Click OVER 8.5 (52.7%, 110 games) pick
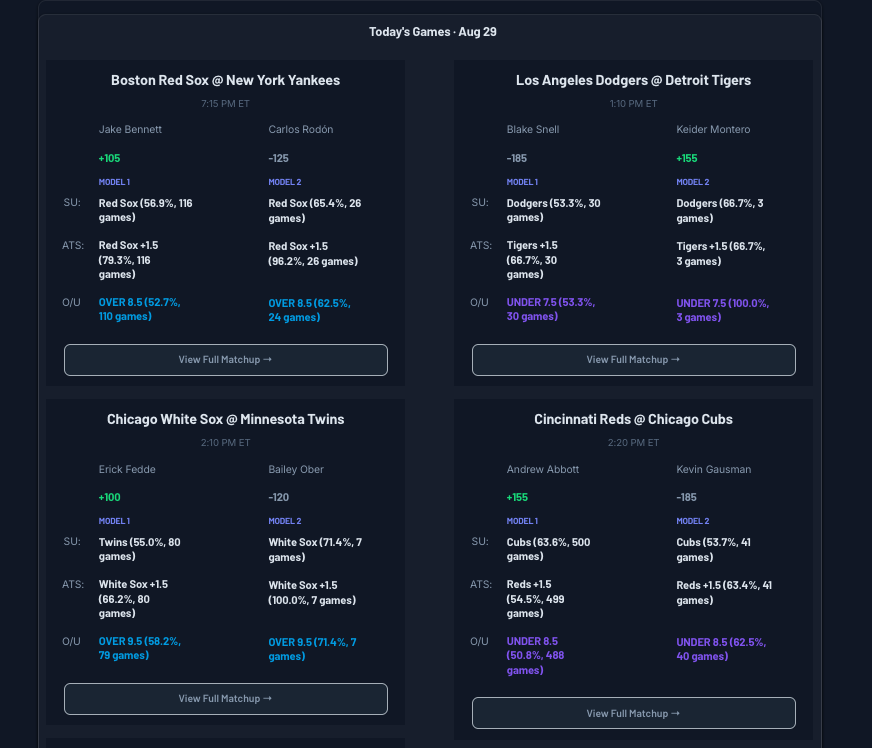Image resolution: width=872 pixels, height=748 pixels. [140, 309]
